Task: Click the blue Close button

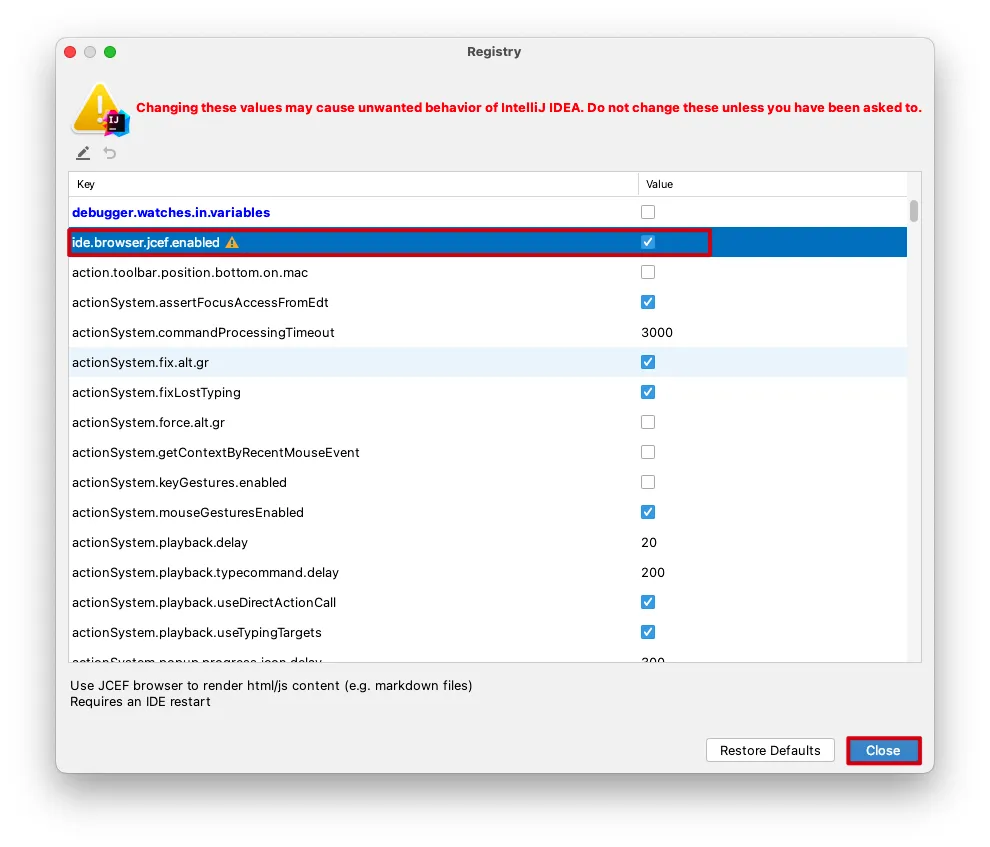Action: [x=883, y=750]
